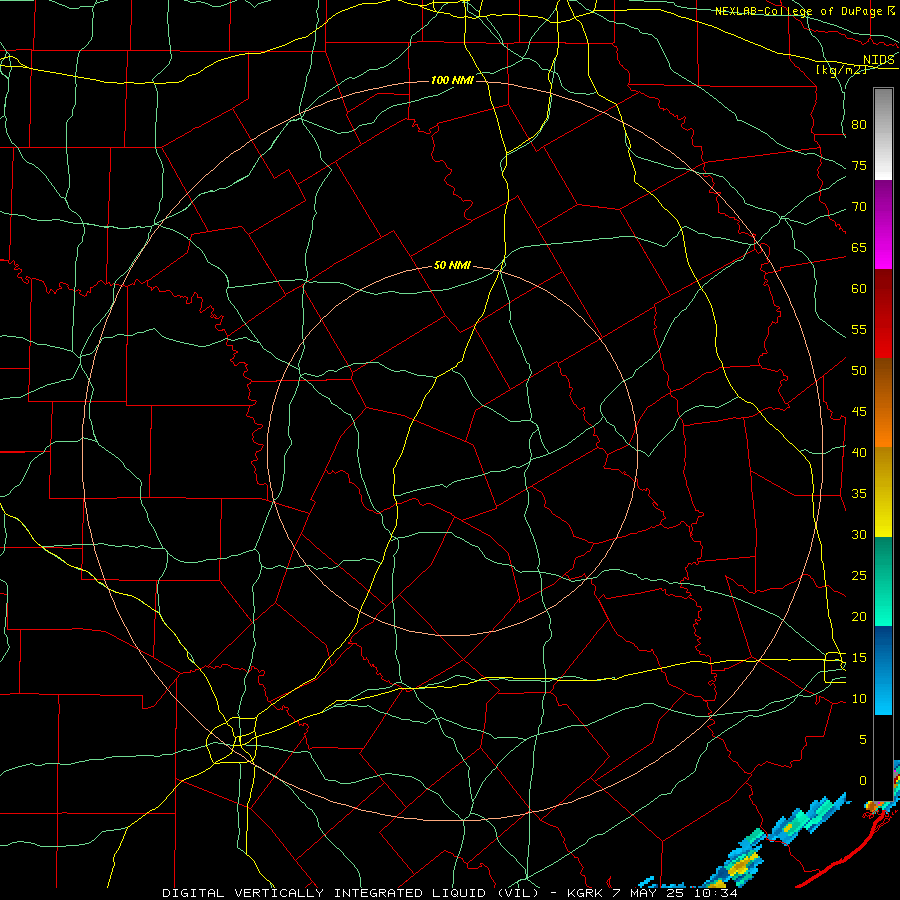Click the KGRK station identifier in the caption

pyautogui.click(x=586, y=893)
